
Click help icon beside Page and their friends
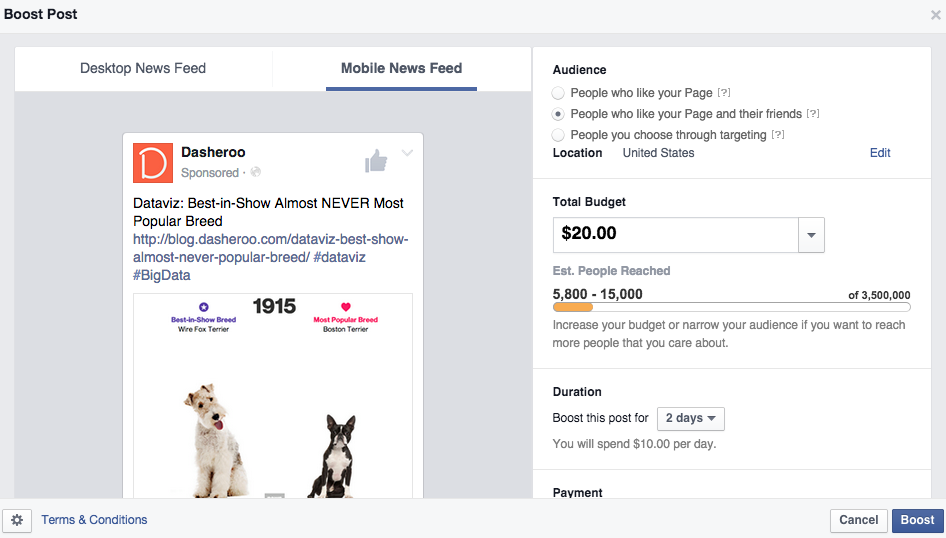tap(813, 113)
